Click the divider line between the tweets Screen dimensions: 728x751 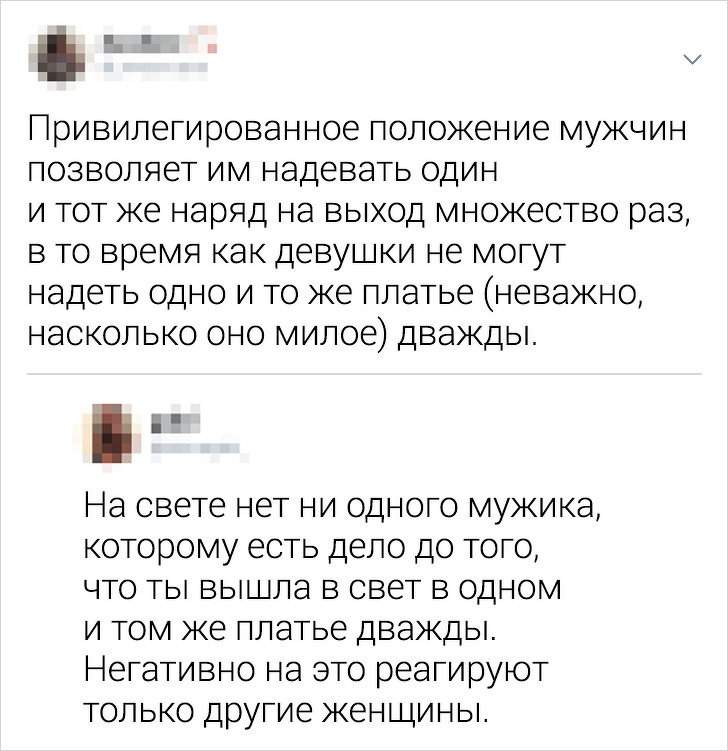(x=364, y=374)
